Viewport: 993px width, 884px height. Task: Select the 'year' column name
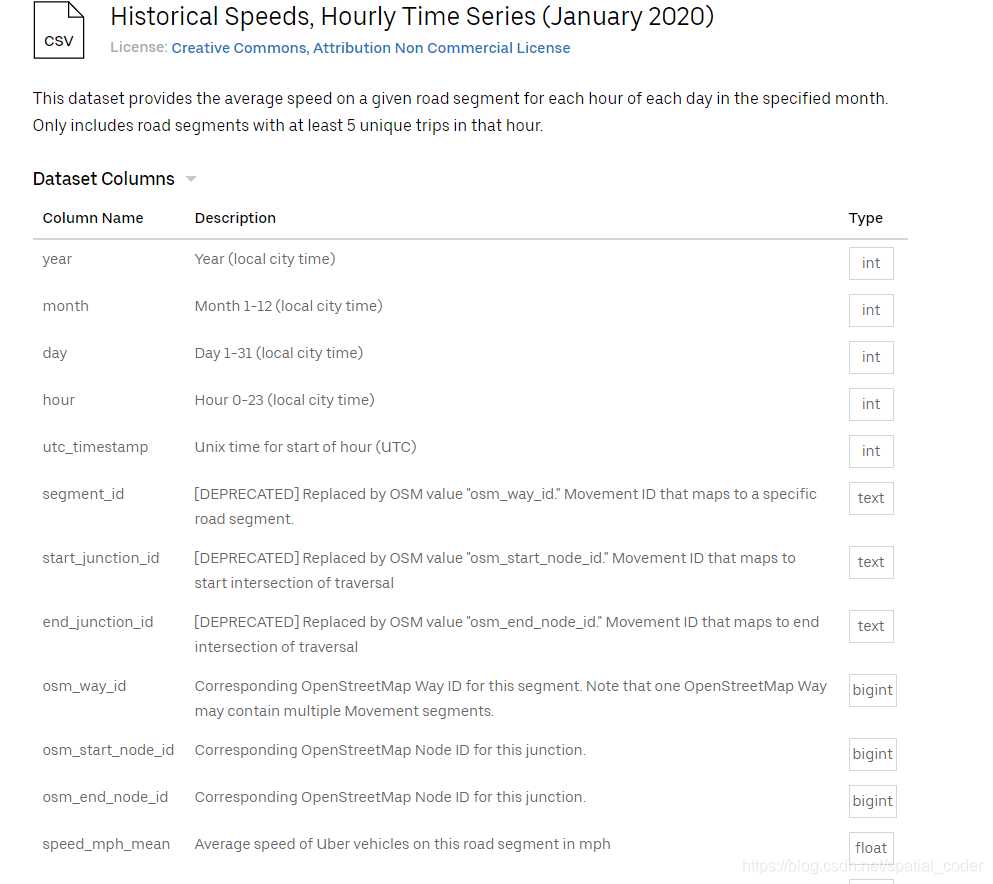click(x=57, y=259)
